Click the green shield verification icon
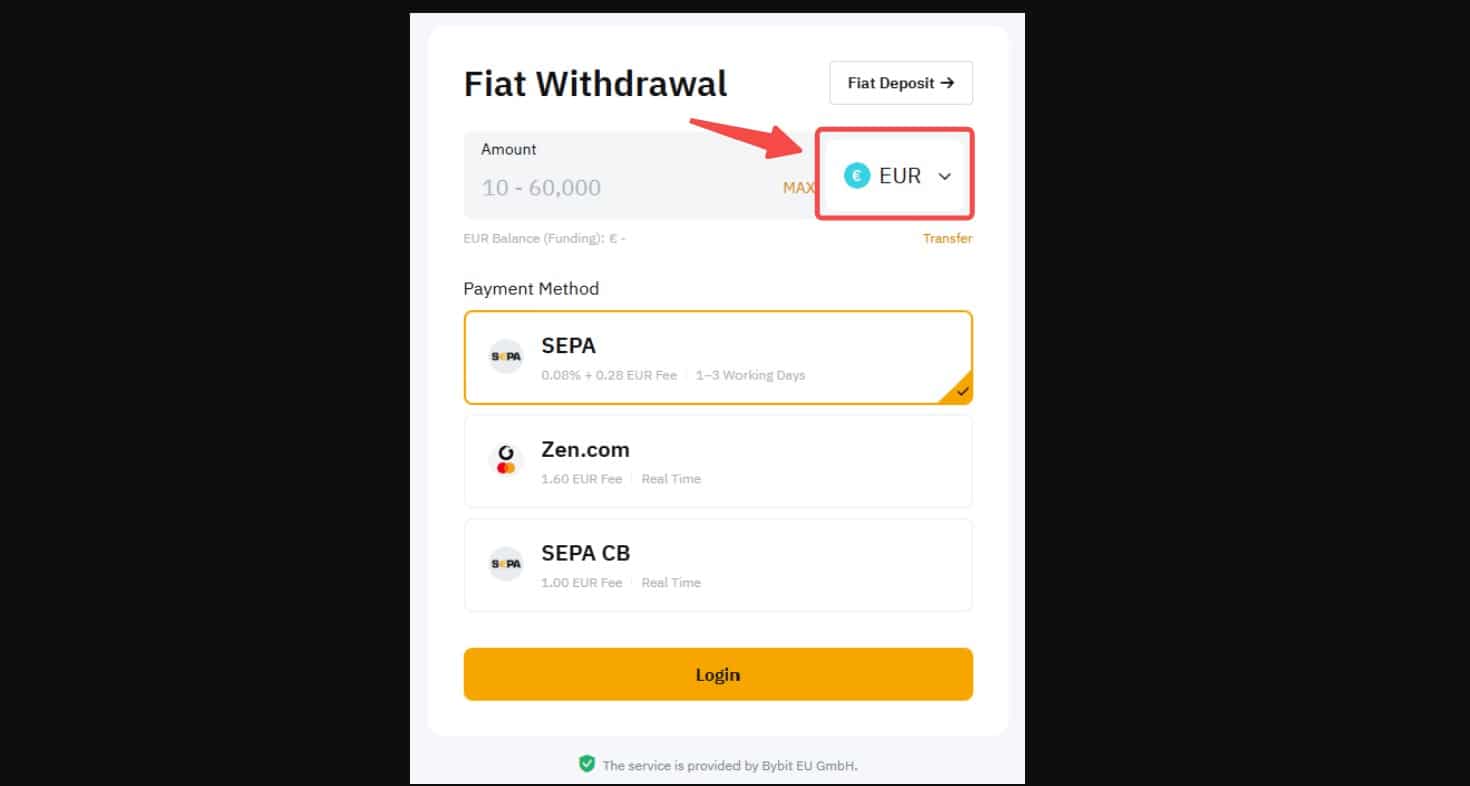This screenshot has height=786, width=1470. (x=587, y=764)
